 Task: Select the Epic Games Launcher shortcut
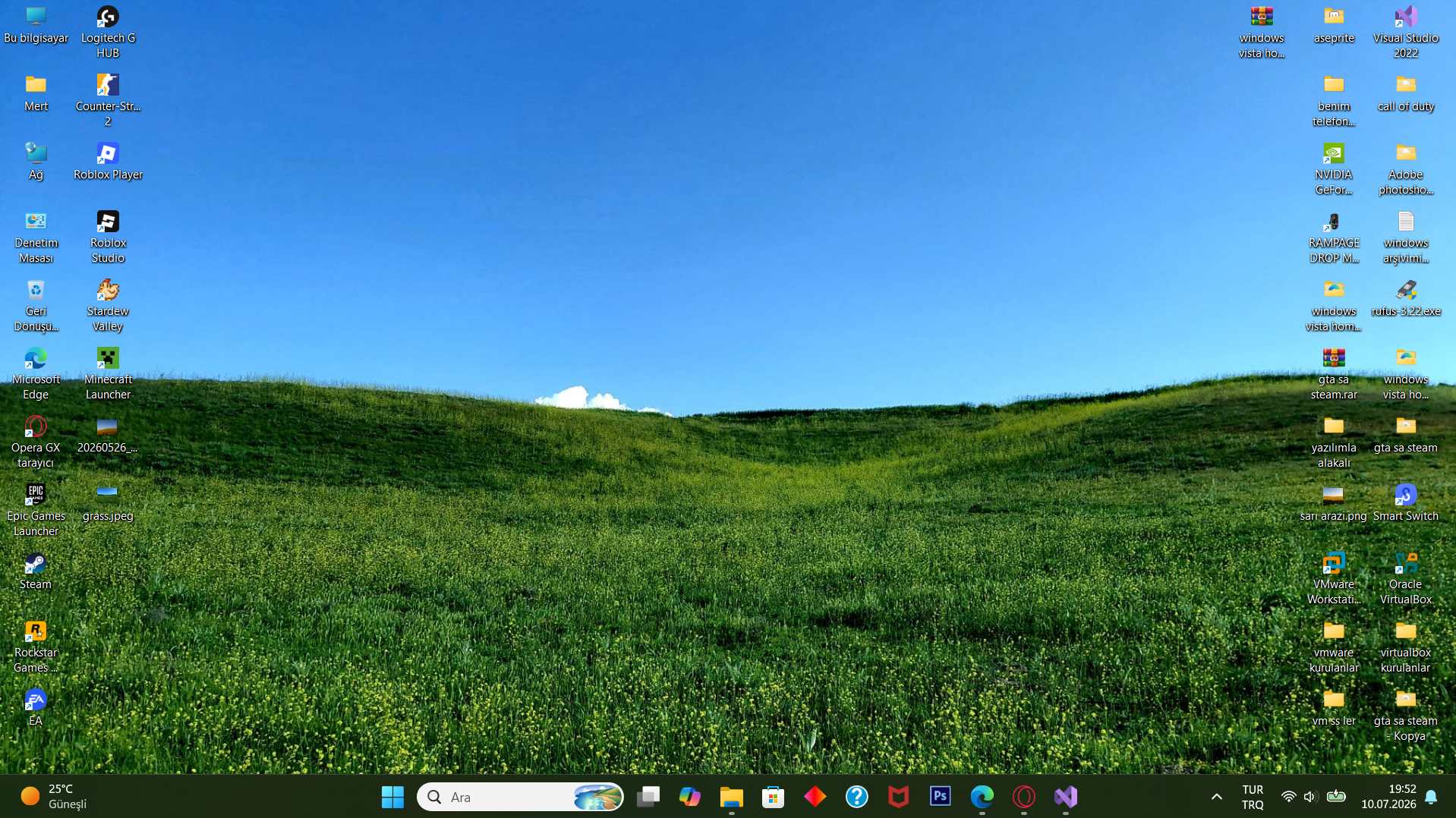tap(36, 511)
